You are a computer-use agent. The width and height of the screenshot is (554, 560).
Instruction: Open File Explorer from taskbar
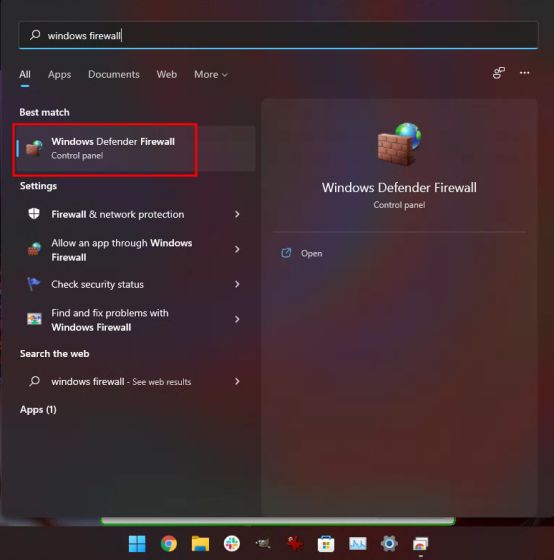click(x=200, y=544)
